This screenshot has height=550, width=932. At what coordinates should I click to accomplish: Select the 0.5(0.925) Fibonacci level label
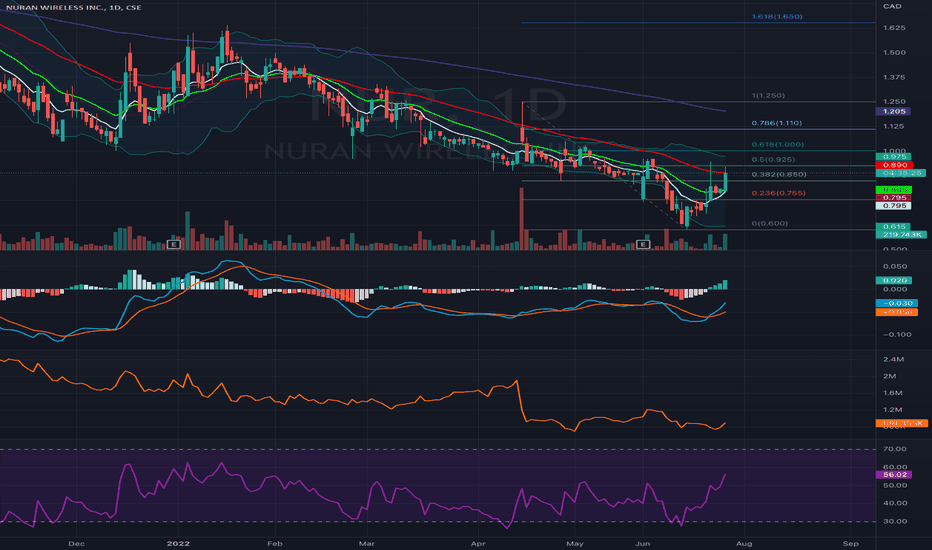773,159
